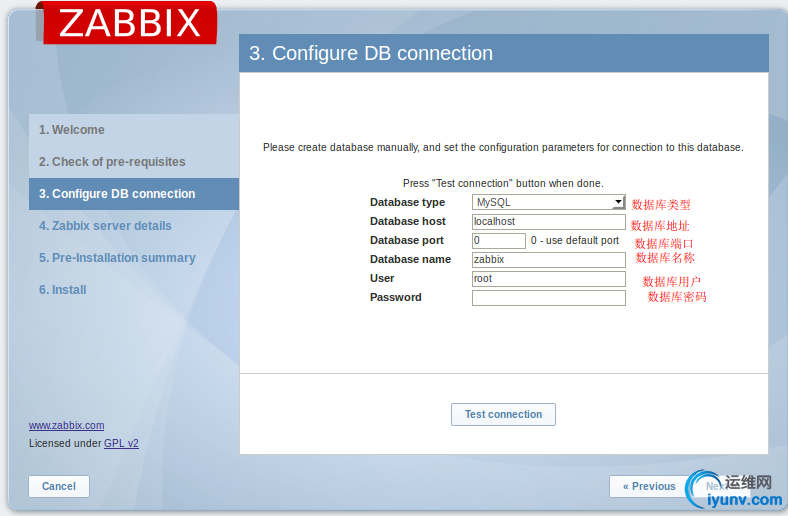Click the User label
The height and width of the screenshot is (516, 788).
click(382, 278)
